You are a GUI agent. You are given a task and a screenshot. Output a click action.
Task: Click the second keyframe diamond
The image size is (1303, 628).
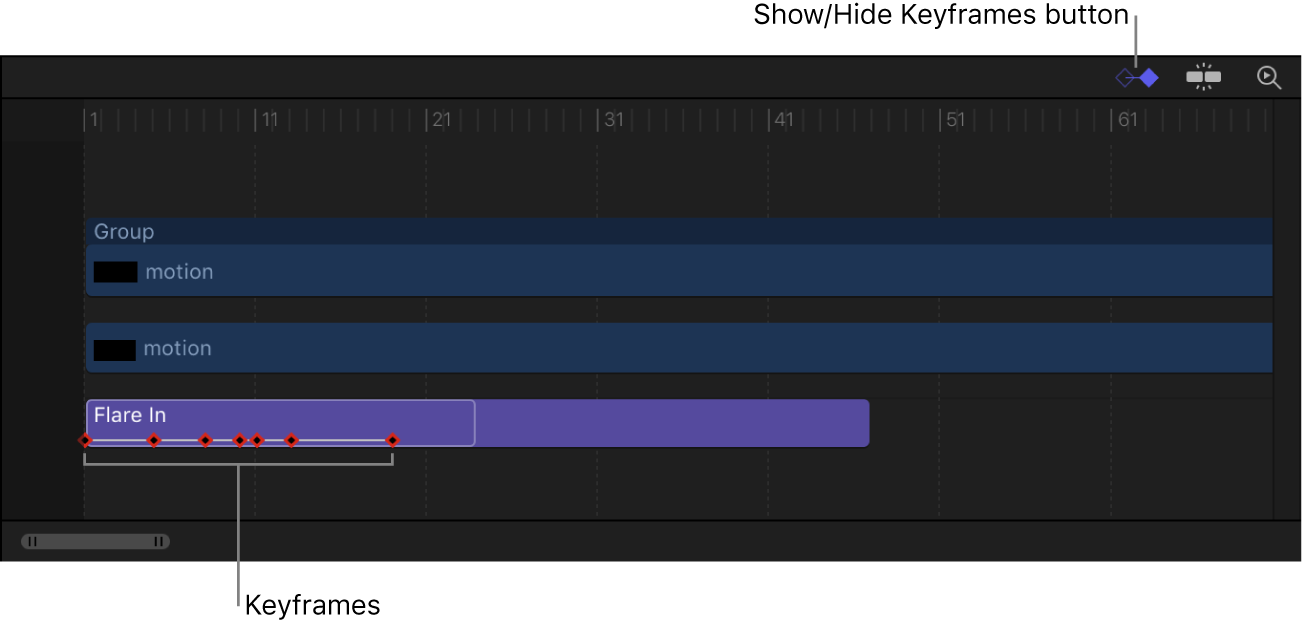point(155,439)
